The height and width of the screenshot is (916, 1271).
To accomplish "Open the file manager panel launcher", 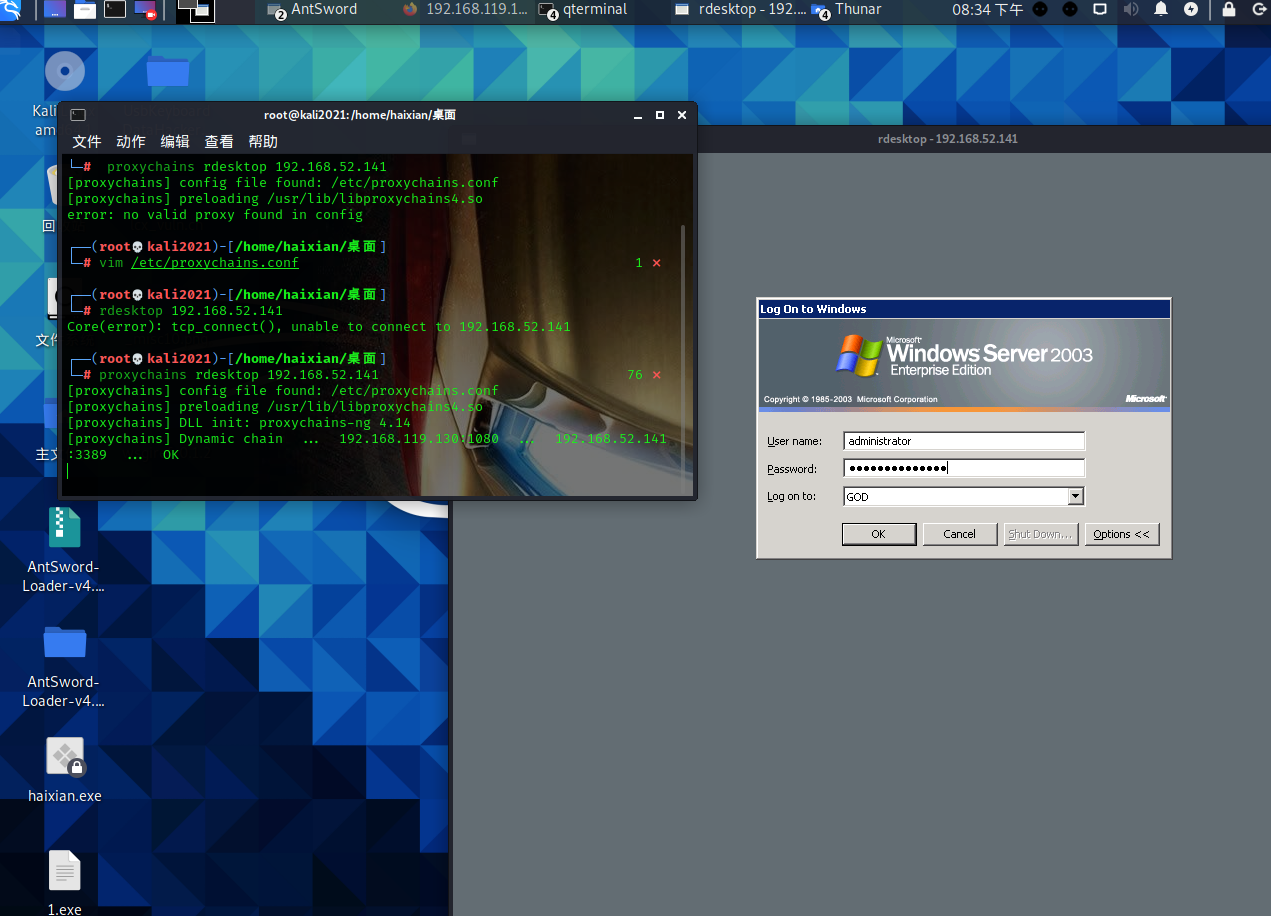I will tap(85, 10).
